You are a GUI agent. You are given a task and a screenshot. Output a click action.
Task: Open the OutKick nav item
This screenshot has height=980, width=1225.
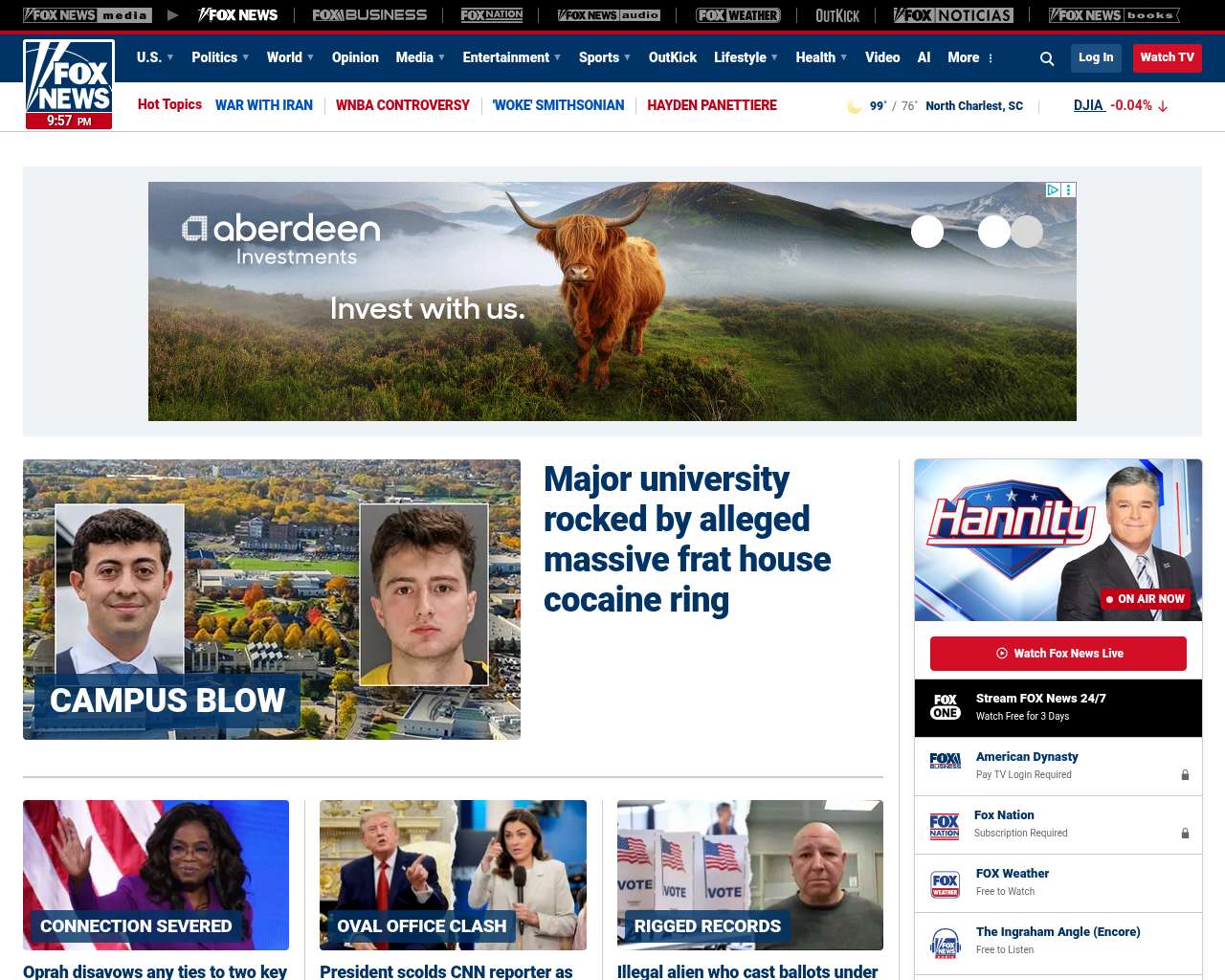click(673, 57)
